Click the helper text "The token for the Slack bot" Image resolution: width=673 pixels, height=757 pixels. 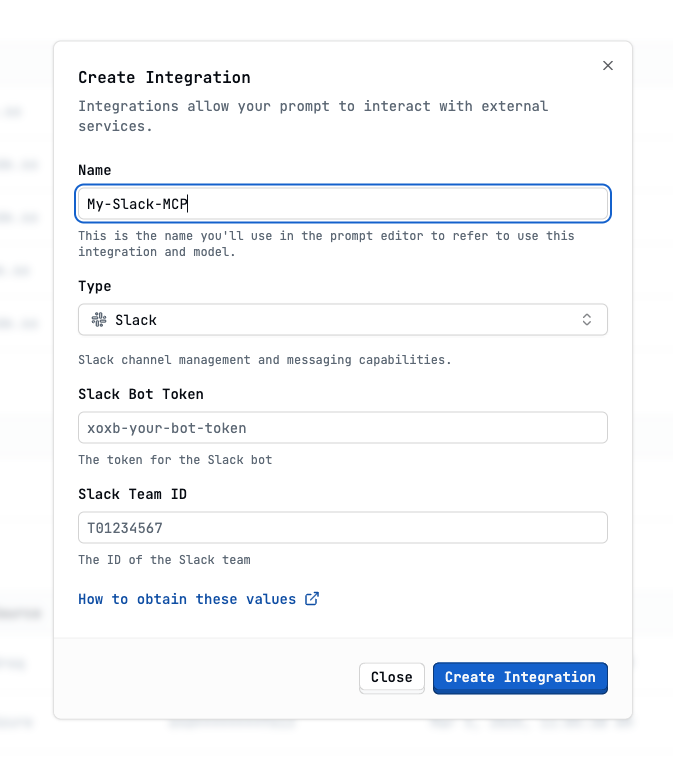pos(175,460)
